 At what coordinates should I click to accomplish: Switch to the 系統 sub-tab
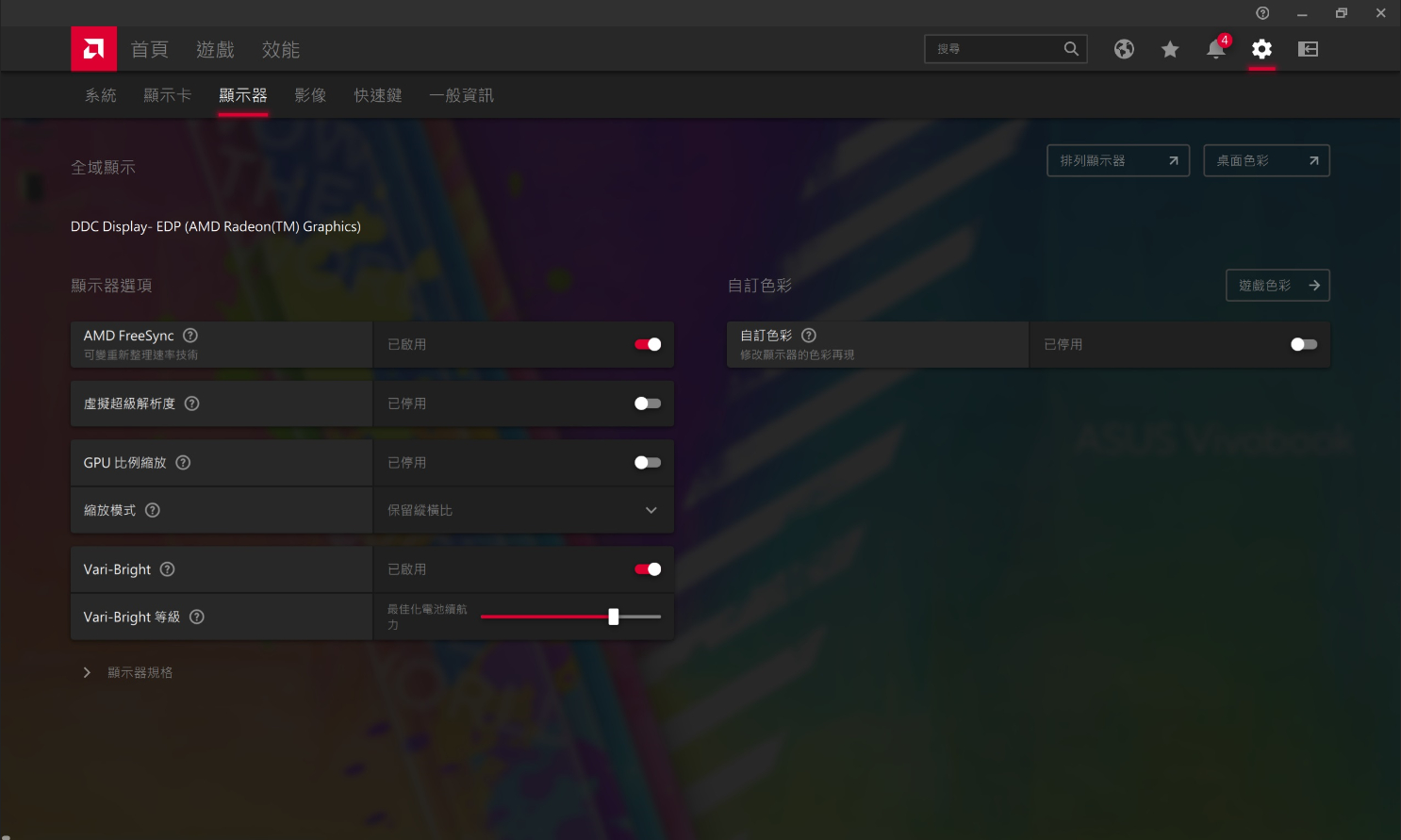coord(101,95)
